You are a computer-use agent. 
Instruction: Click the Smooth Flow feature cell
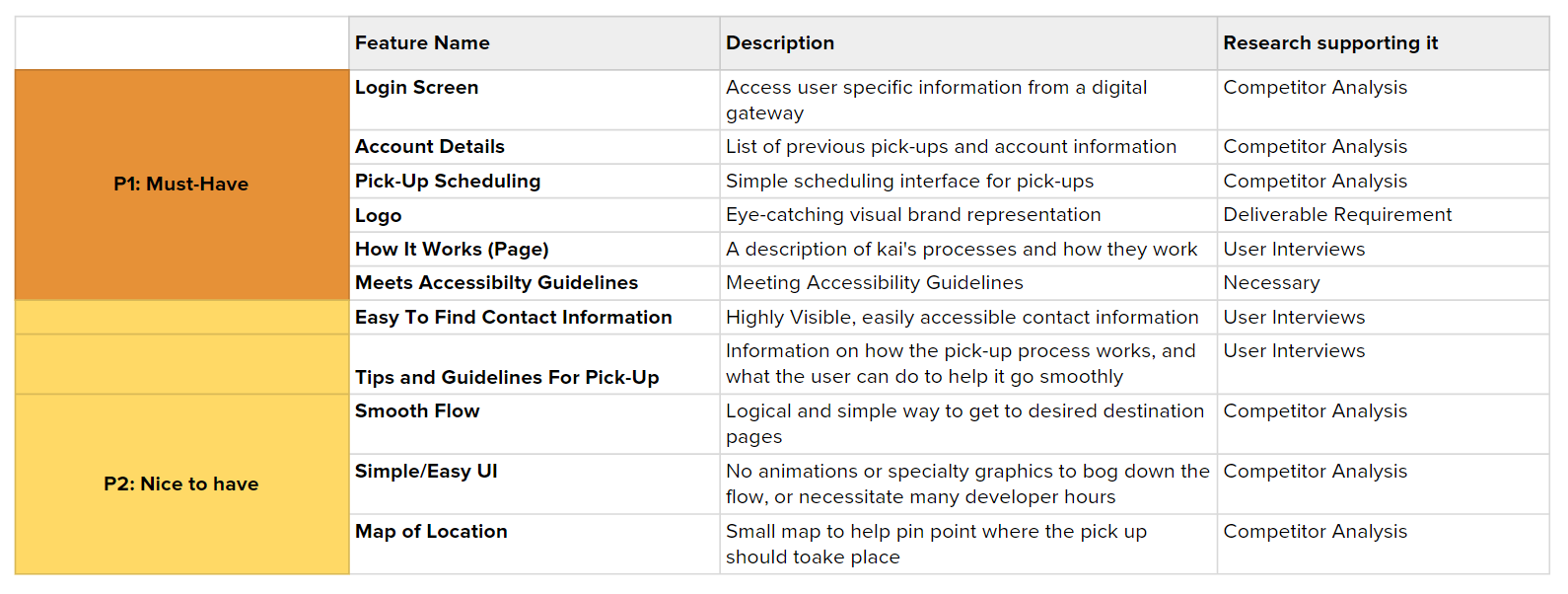(x=535, y=424)
